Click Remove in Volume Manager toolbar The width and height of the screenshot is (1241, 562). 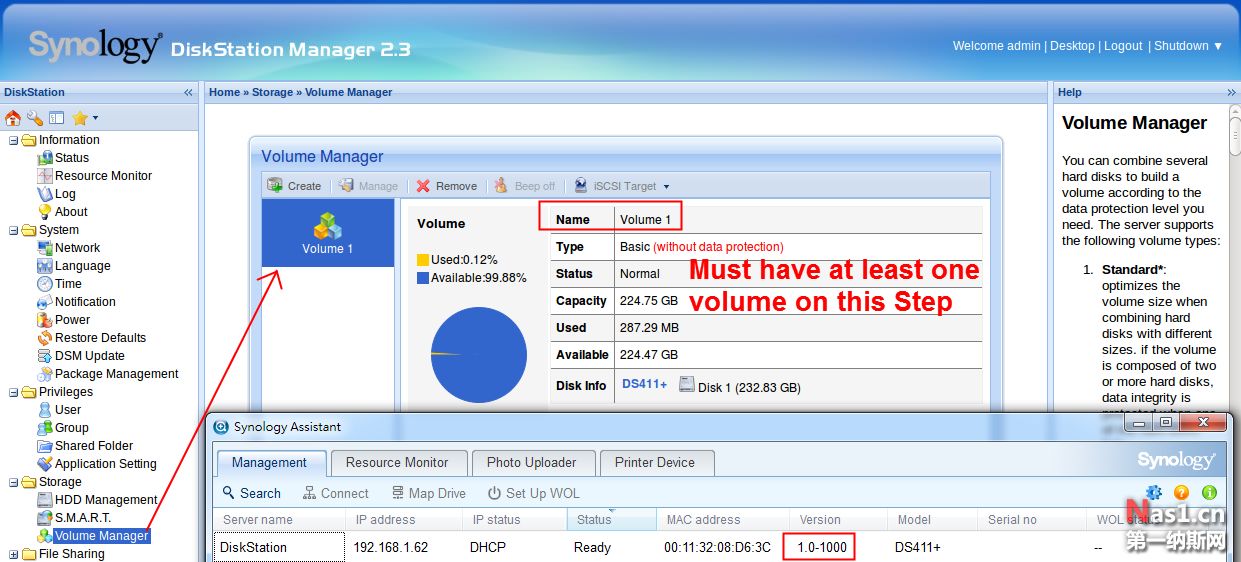pos(447,186)
